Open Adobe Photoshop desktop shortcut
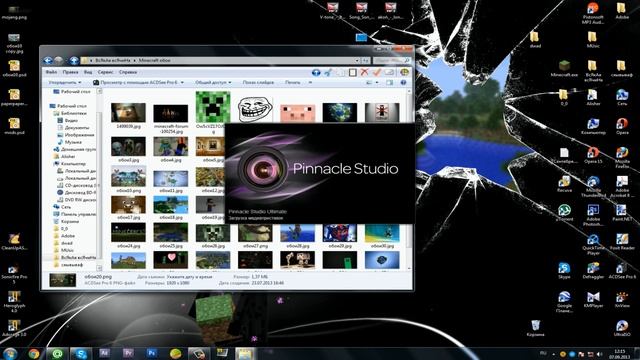 click(x=593, y=216)
